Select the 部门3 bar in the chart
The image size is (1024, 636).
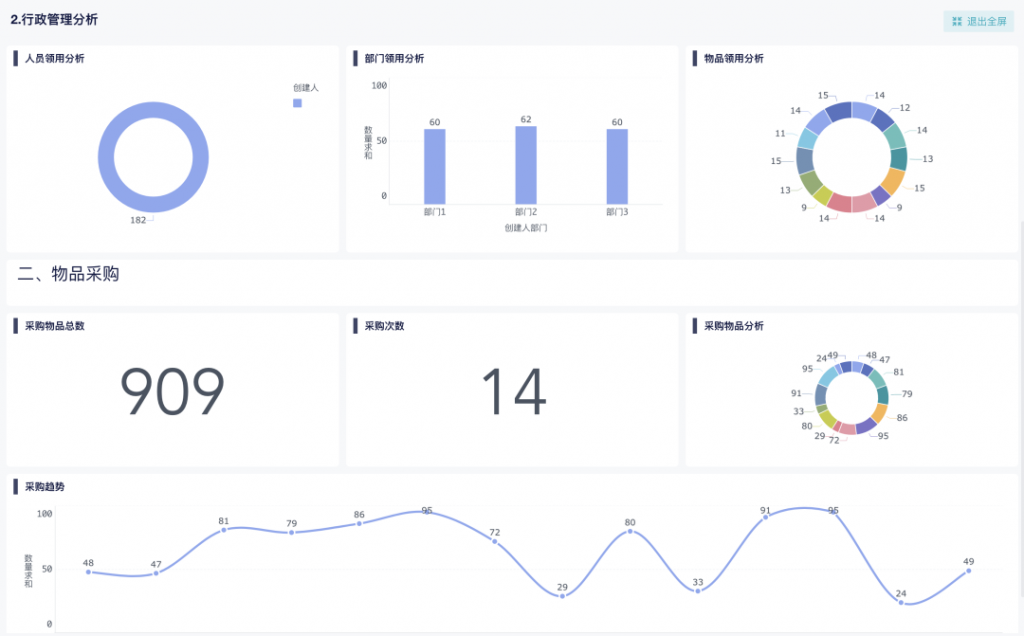tap(617, 166)
